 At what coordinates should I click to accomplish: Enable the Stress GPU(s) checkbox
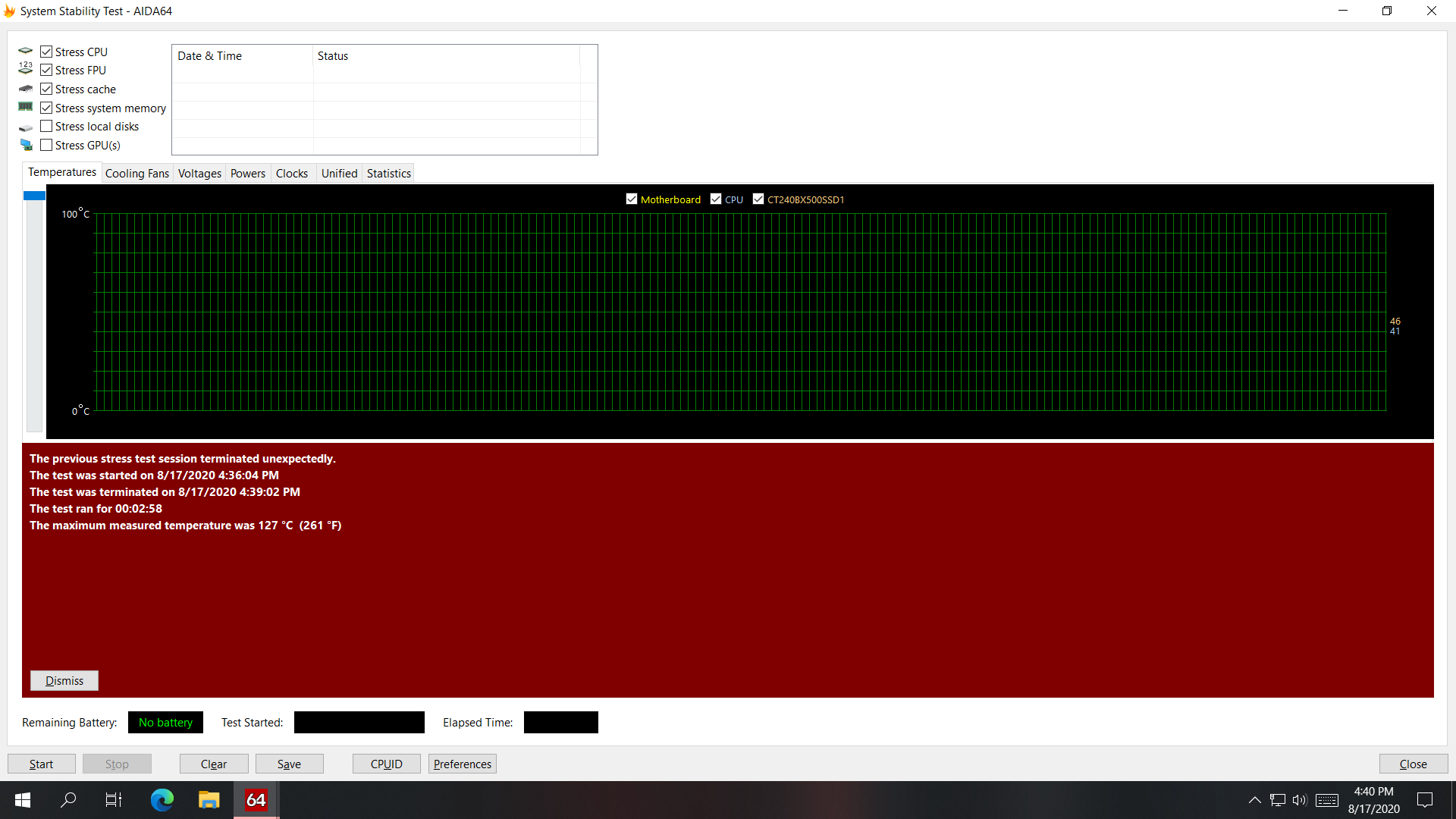[x=47, y=145]
